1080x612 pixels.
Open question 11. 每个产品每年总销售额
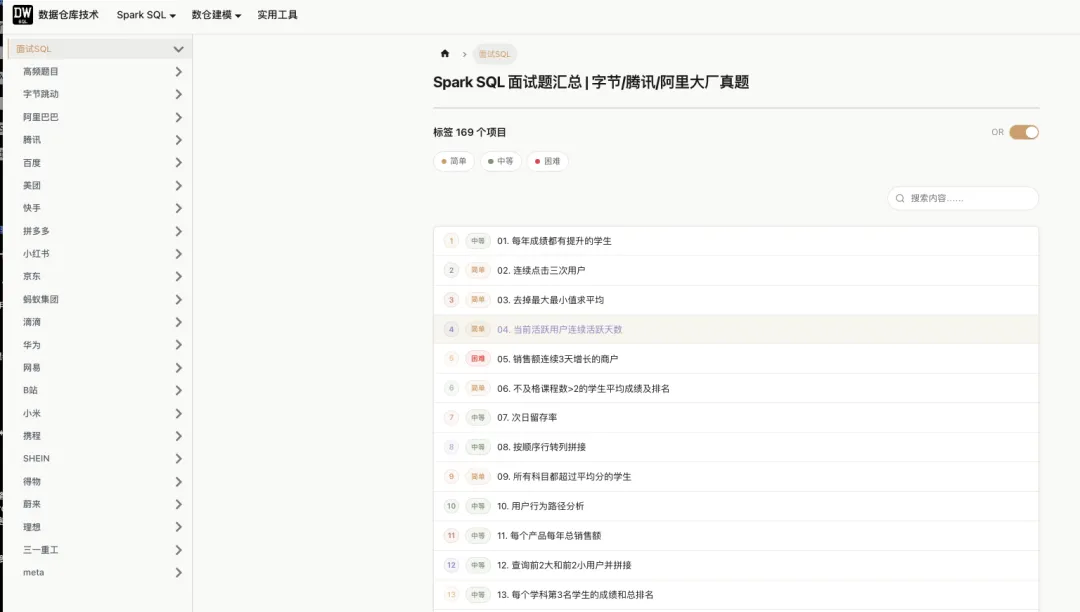pos(736,536)
